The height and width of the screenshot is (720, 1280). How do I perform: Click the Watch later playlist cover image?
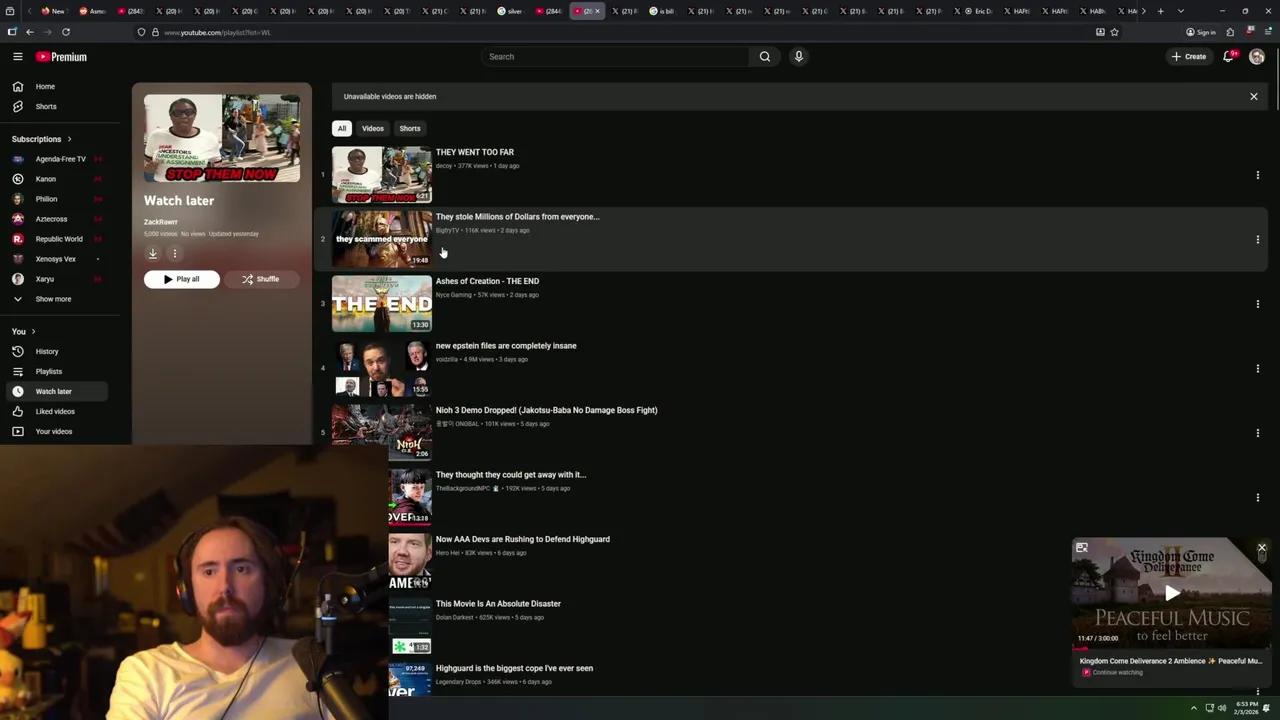click(222, 138)
